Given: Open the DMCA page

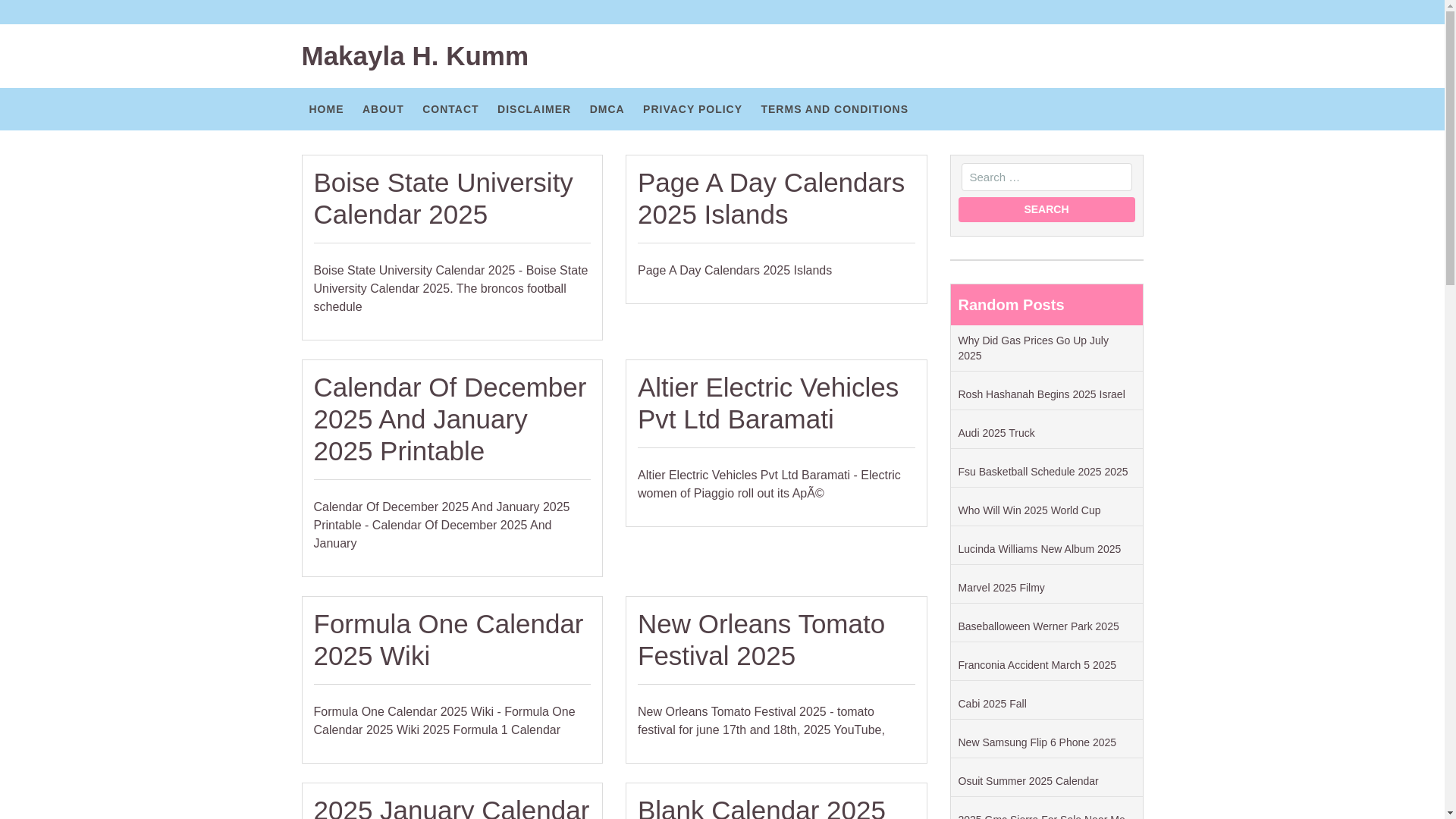Looking at the screenshot, I should [x=607, y=109].
